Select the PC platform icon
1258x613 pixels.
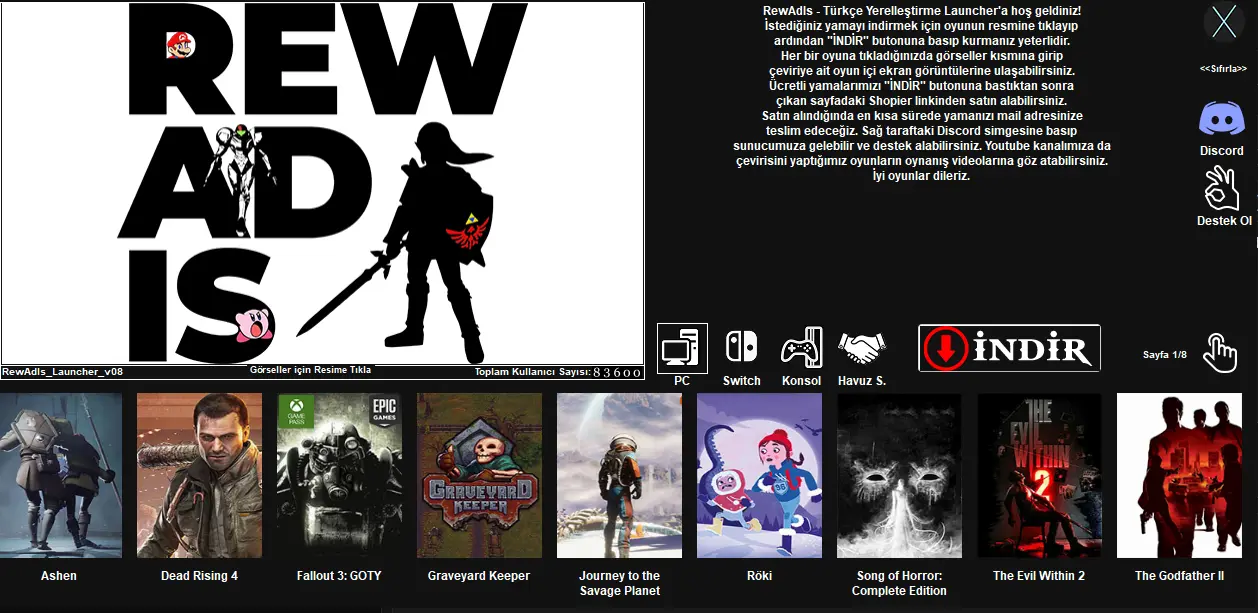tap(682, 348)
